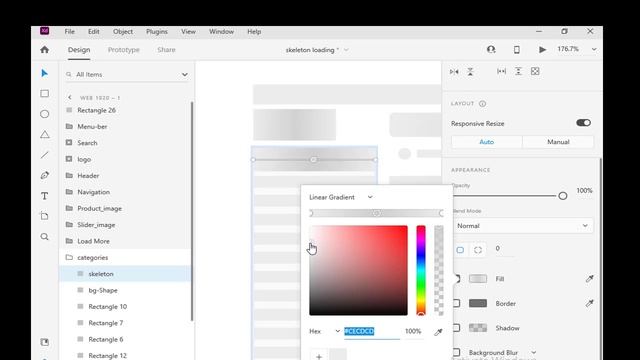Viewport: 640px width, 360px height.
Task: Switch to the Prototype tab
Action: (x=124, y=50)
